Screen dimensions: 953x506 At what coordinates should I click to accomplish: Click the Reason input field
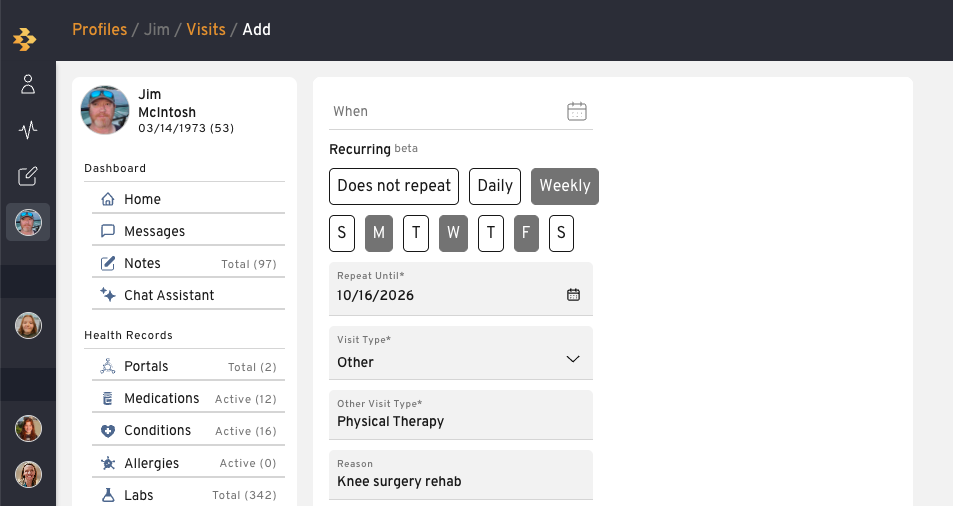point(461,475)
